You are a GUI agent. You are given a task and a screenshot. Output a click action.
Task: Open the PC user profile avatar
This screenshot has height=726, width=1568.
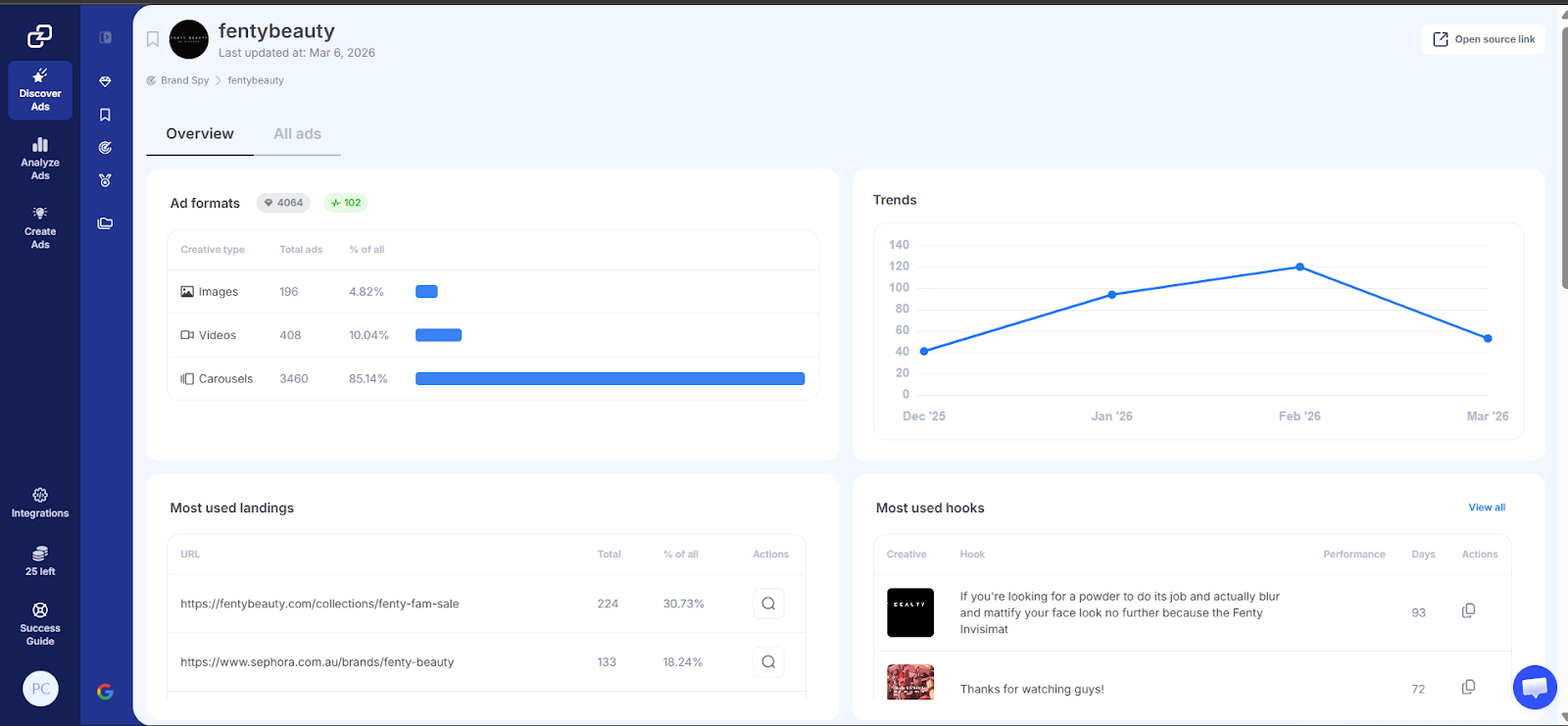[x=40, y=689]
